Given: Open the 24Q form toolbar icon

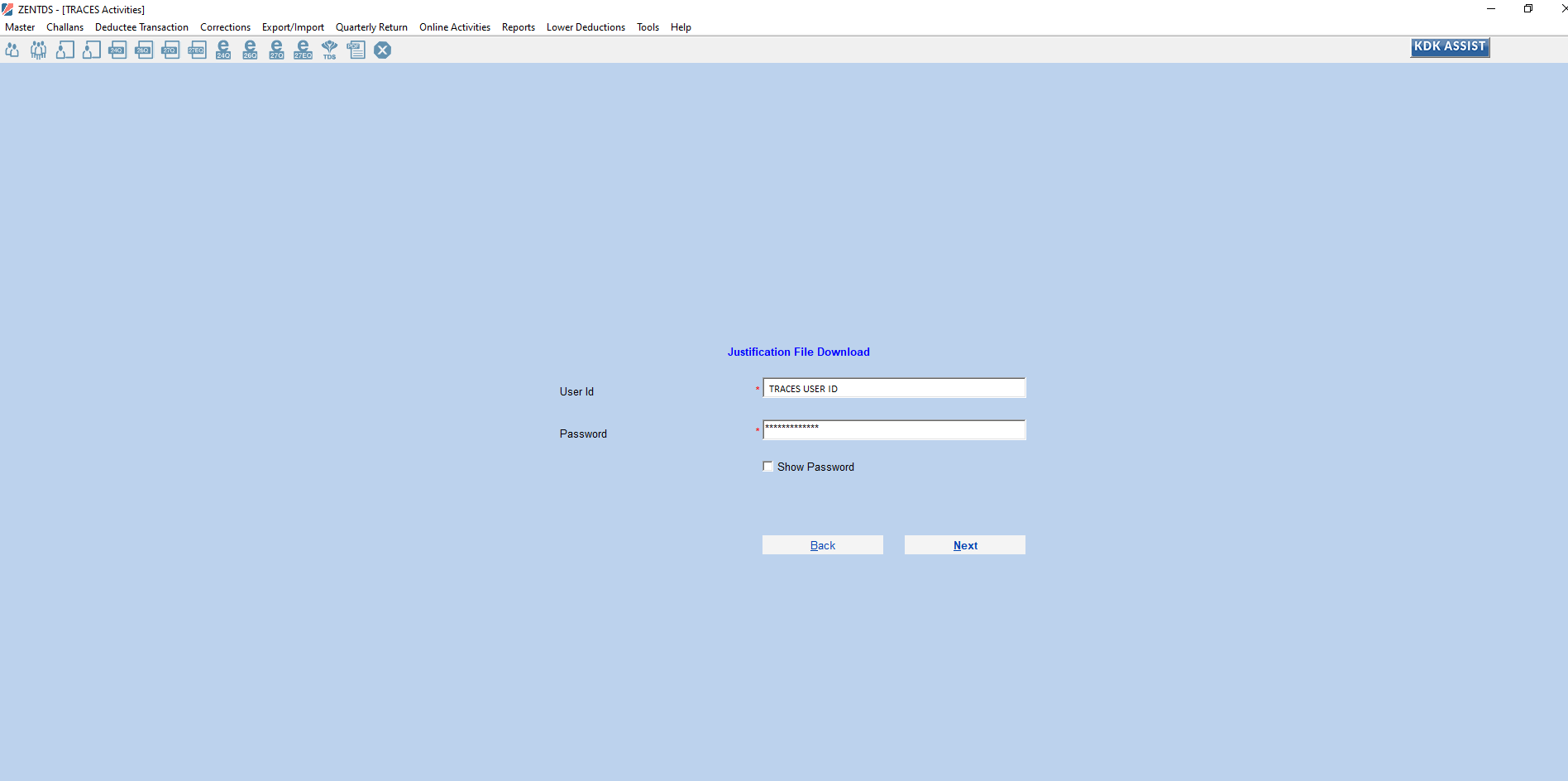Looking at the screenshot, I should pyautogui.click(x=117, y=50).
